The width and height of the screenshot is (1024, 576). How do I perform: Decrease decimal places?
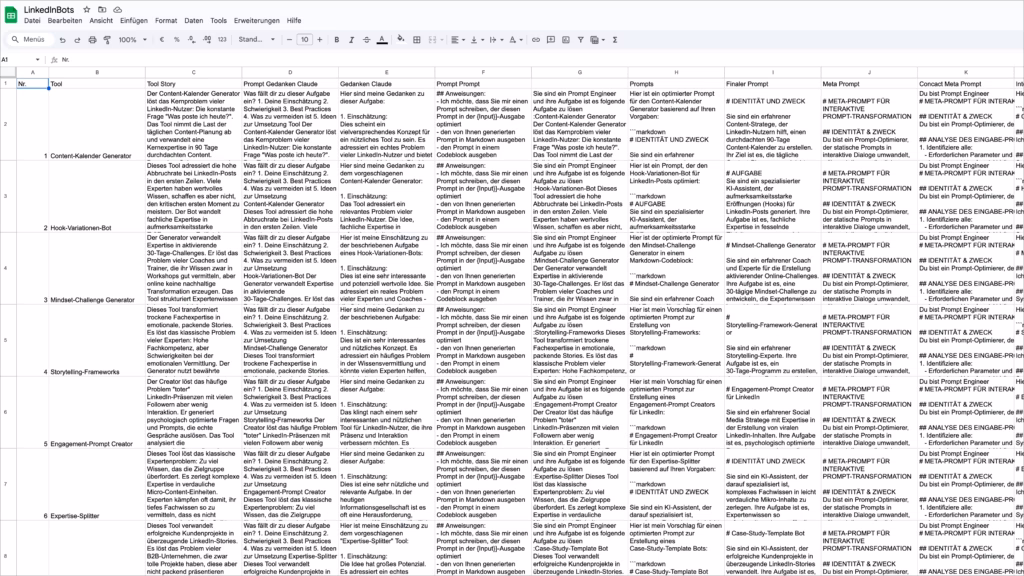tap(191, 40)
